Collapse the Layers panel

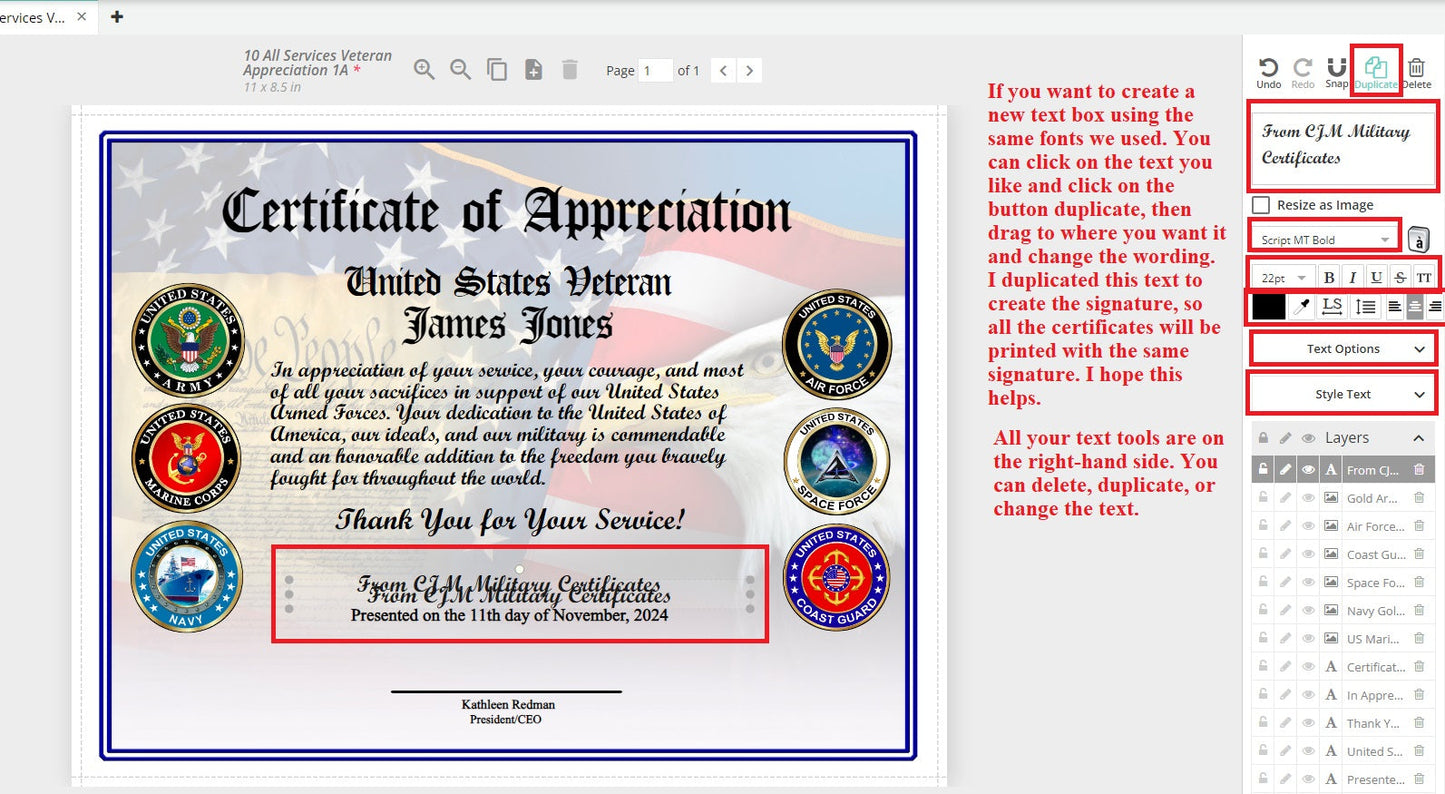point(1419,438)
